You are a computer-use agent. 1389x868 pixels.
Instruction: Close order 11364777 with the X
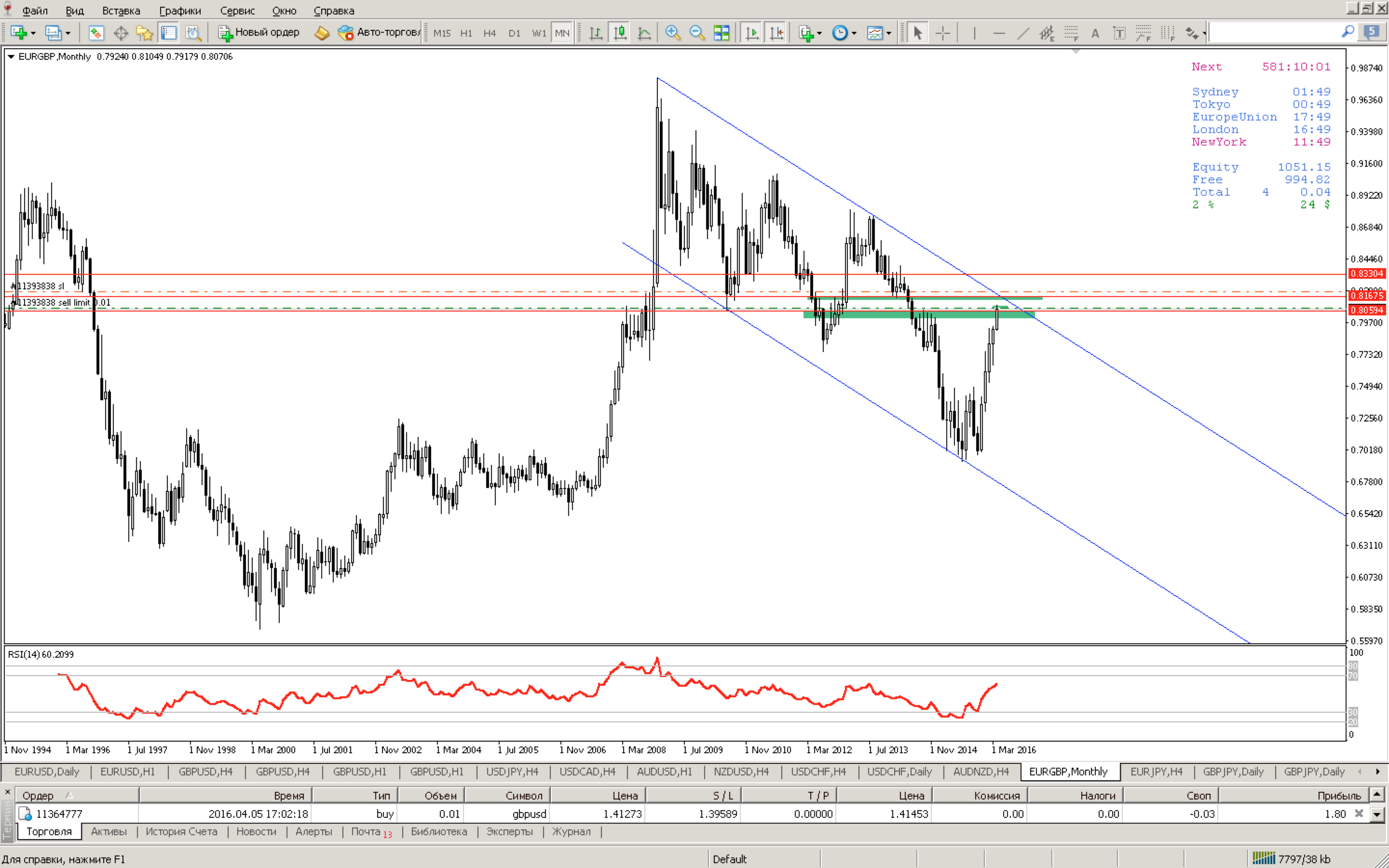point(1359,814)
